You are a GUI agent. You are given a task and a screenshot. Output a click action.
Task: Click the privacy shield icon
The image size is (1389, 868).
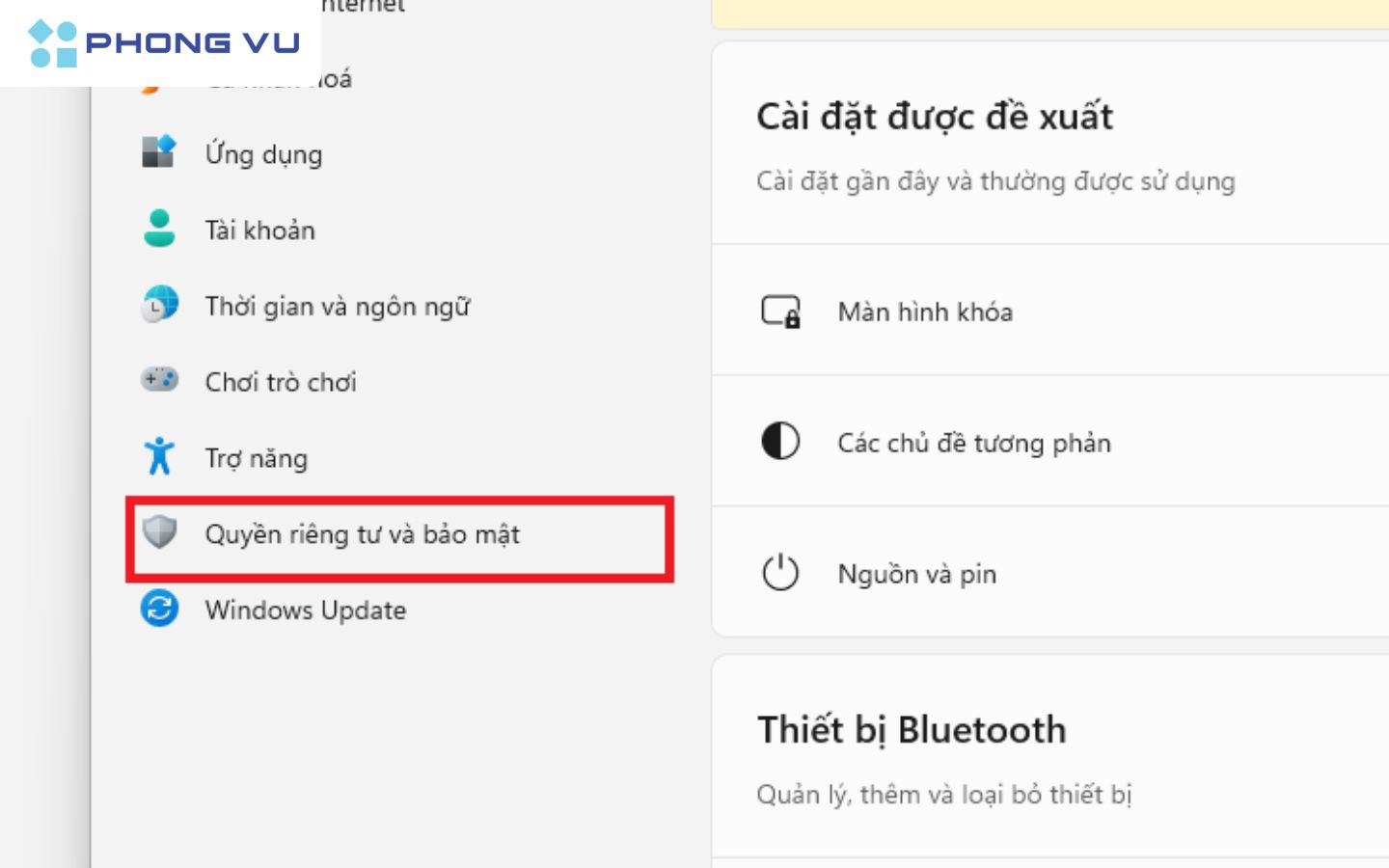(159, 531)
